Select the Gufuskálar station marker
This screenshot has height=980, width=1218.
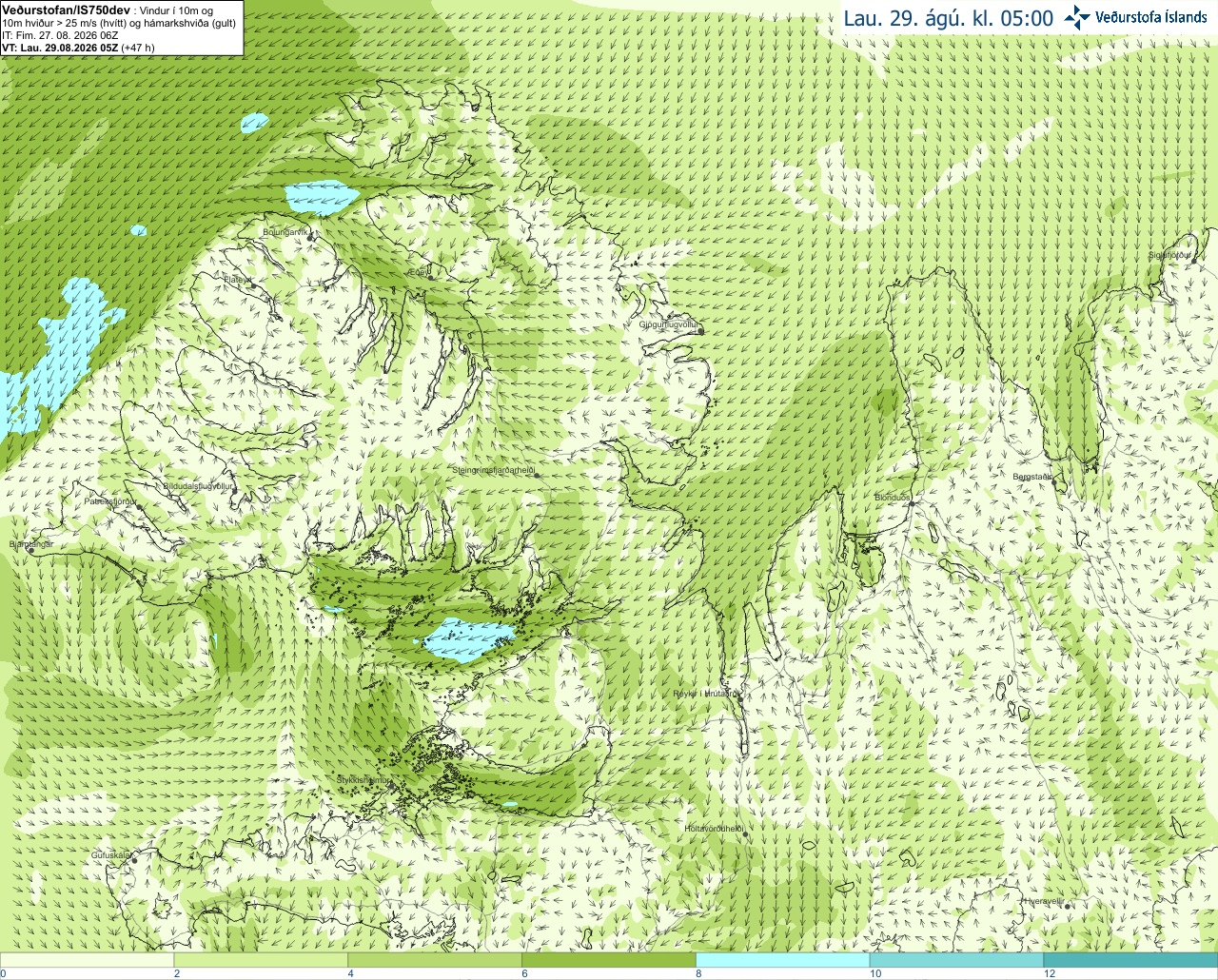135,860
